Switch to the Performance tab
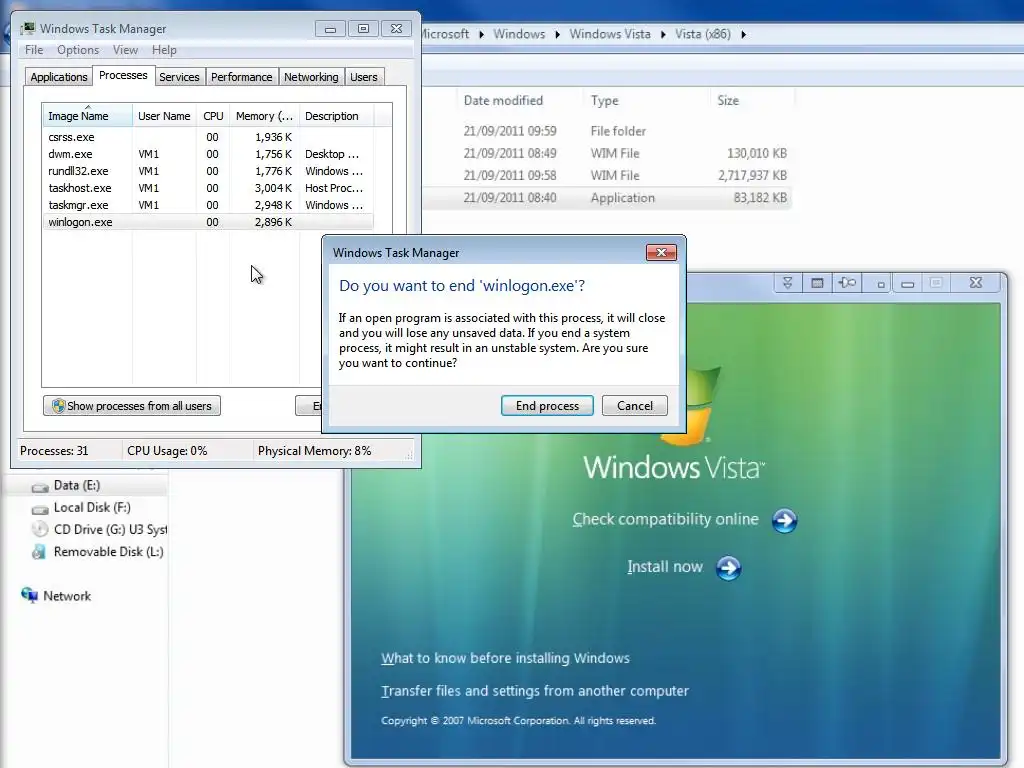This screenshot has height=768, width=1024. [x=241, y=77]
